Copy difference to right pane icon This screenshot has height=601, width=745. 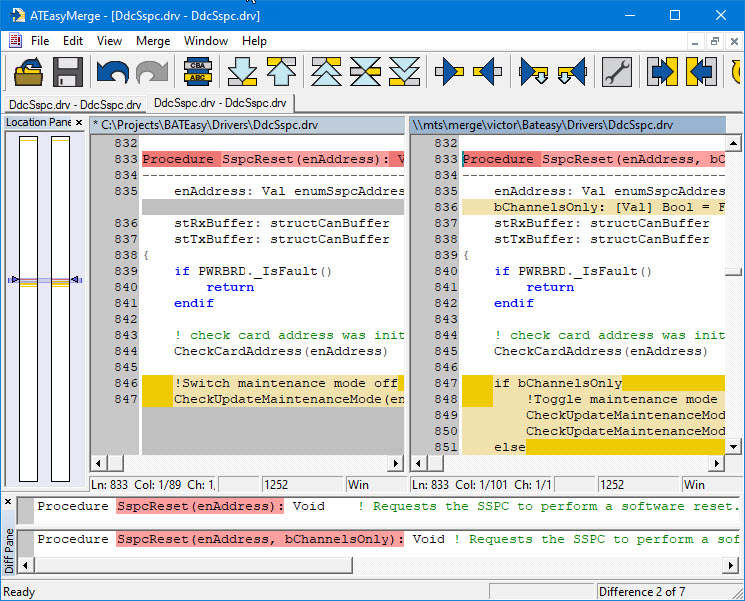tap(449, 72)
